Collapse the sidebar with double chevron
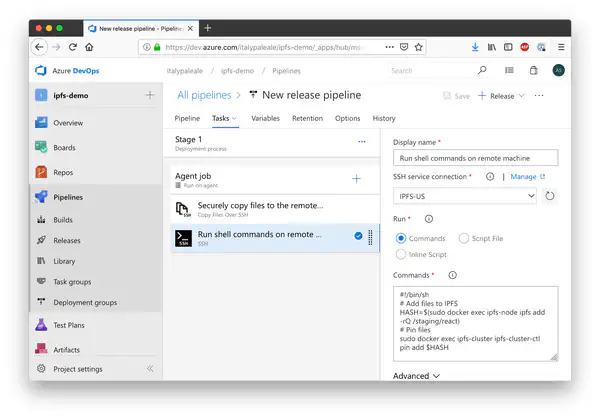The image size is (600, 419). [x=150, y=369]
